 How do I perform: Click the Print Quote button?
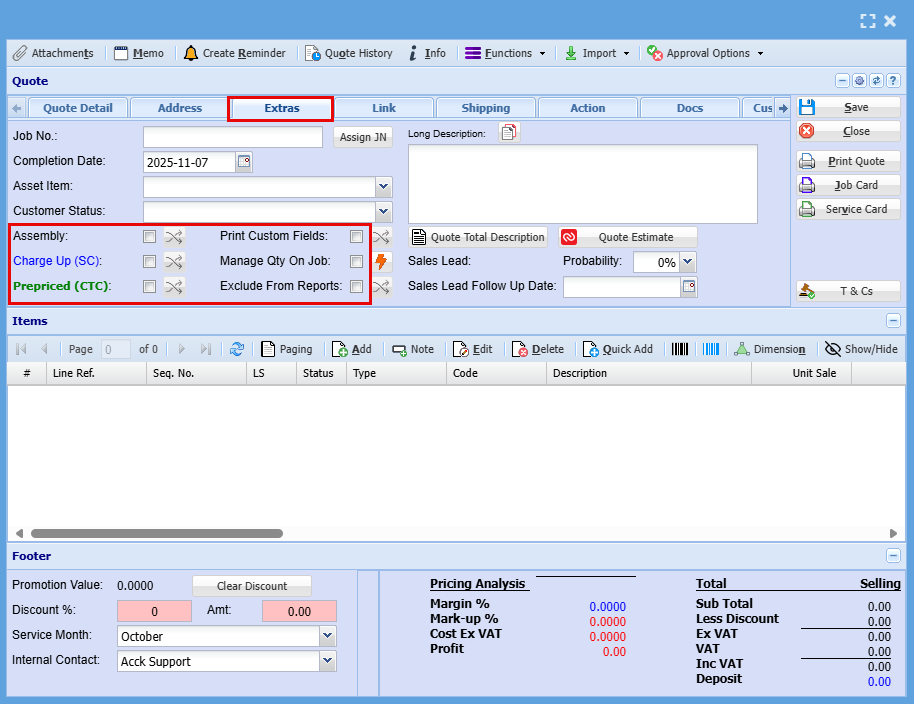847,161
